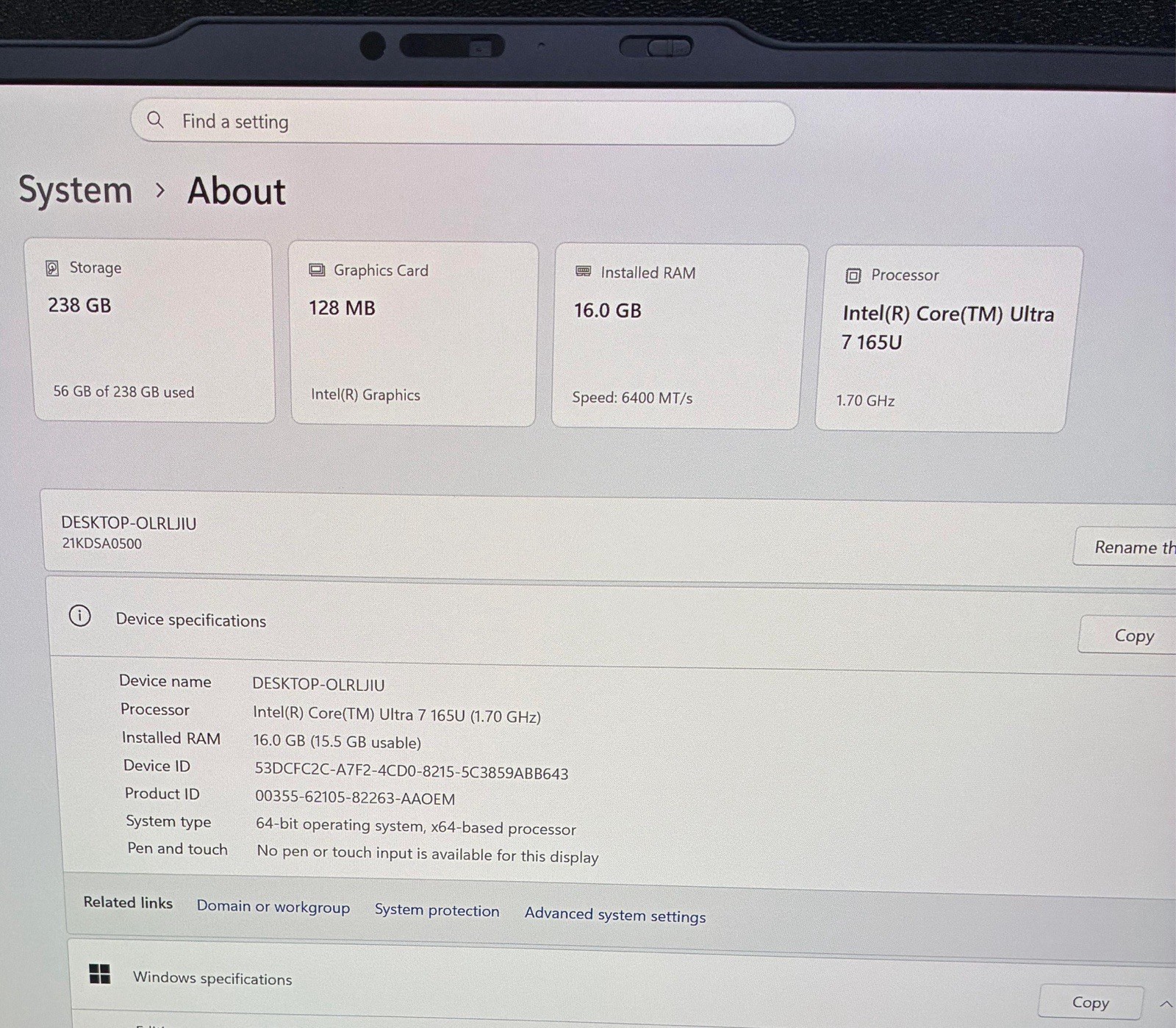1176x1028 pixels.
Task: Collapse Windows specifications with chevron
Action: pyautogui.click(x=1166, y=1004)
